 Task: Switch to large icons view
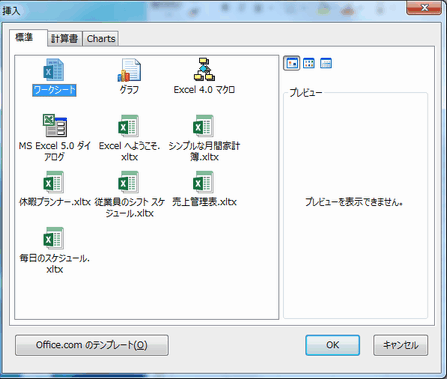pyautogui.click(x=292, y=63)
